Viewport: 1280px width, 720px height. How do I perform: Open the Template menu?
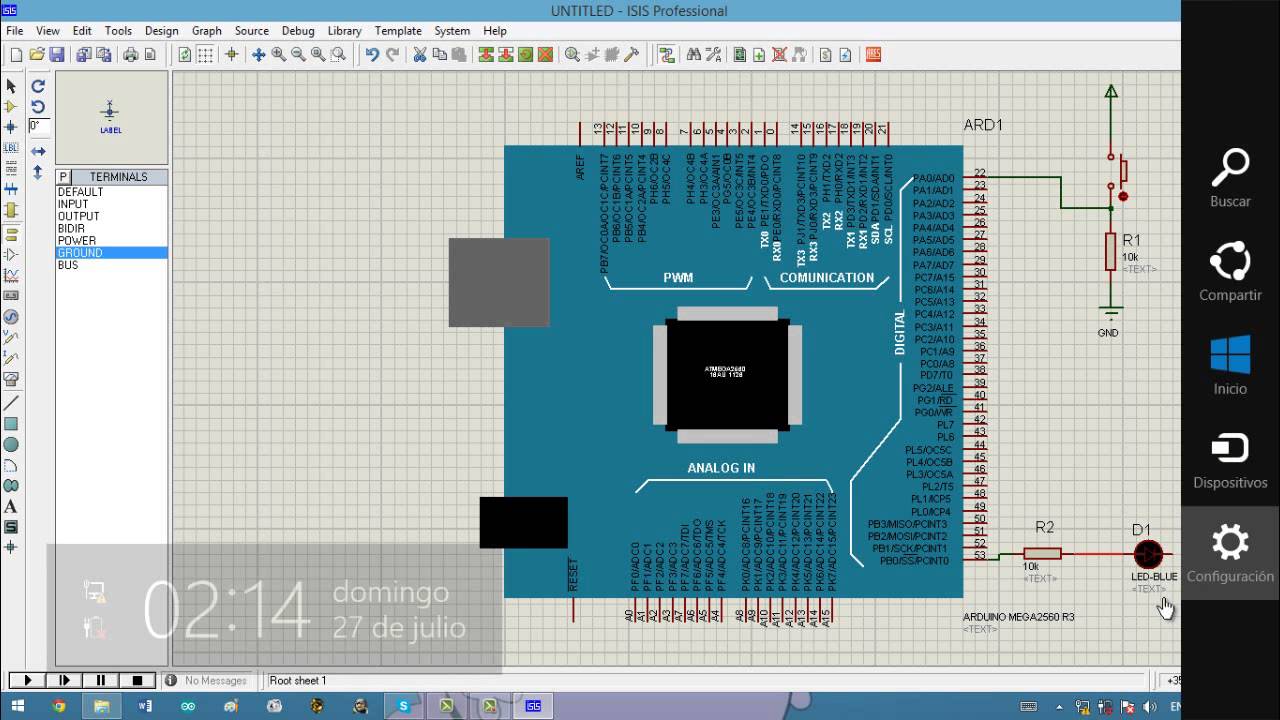pos(398,31)
